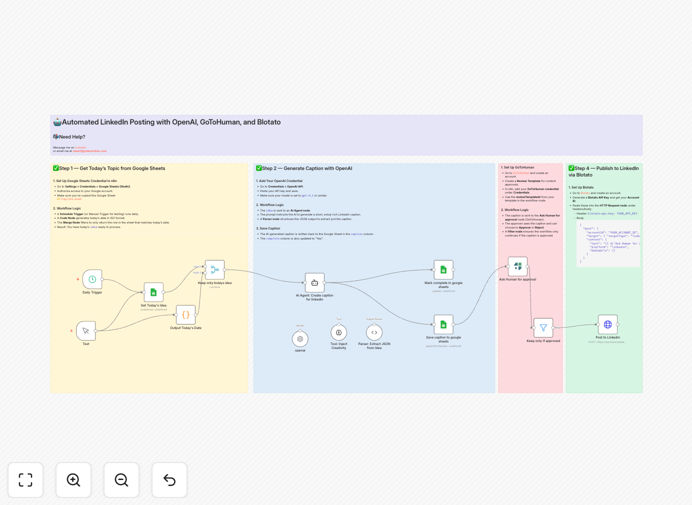The width and height of the screenshot is (692, 505).
Task: Open the Save caption to google sheets node
Action: click(x=444, y=324)
